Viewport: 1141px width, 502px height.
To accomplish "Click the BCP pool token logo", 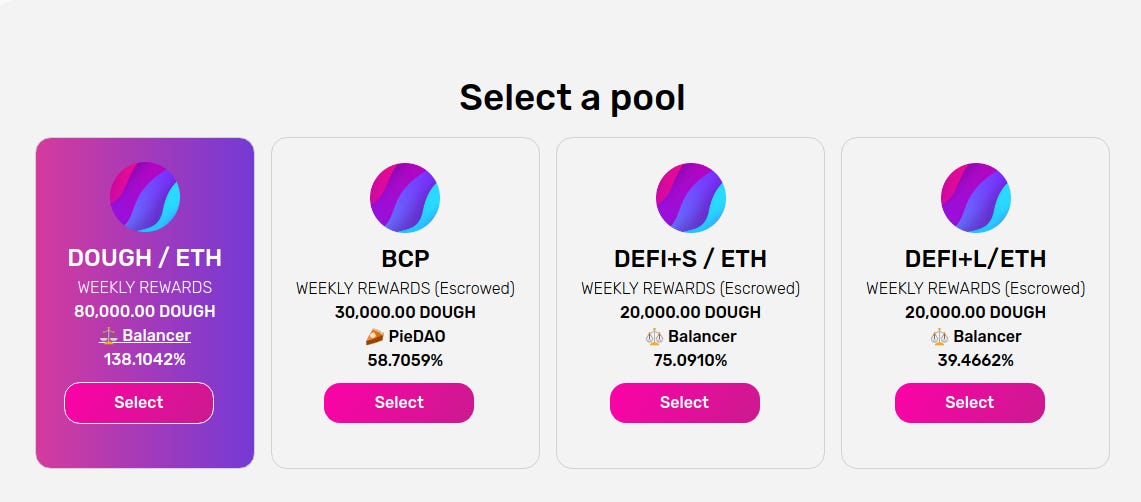I will (x=405, y=198).
